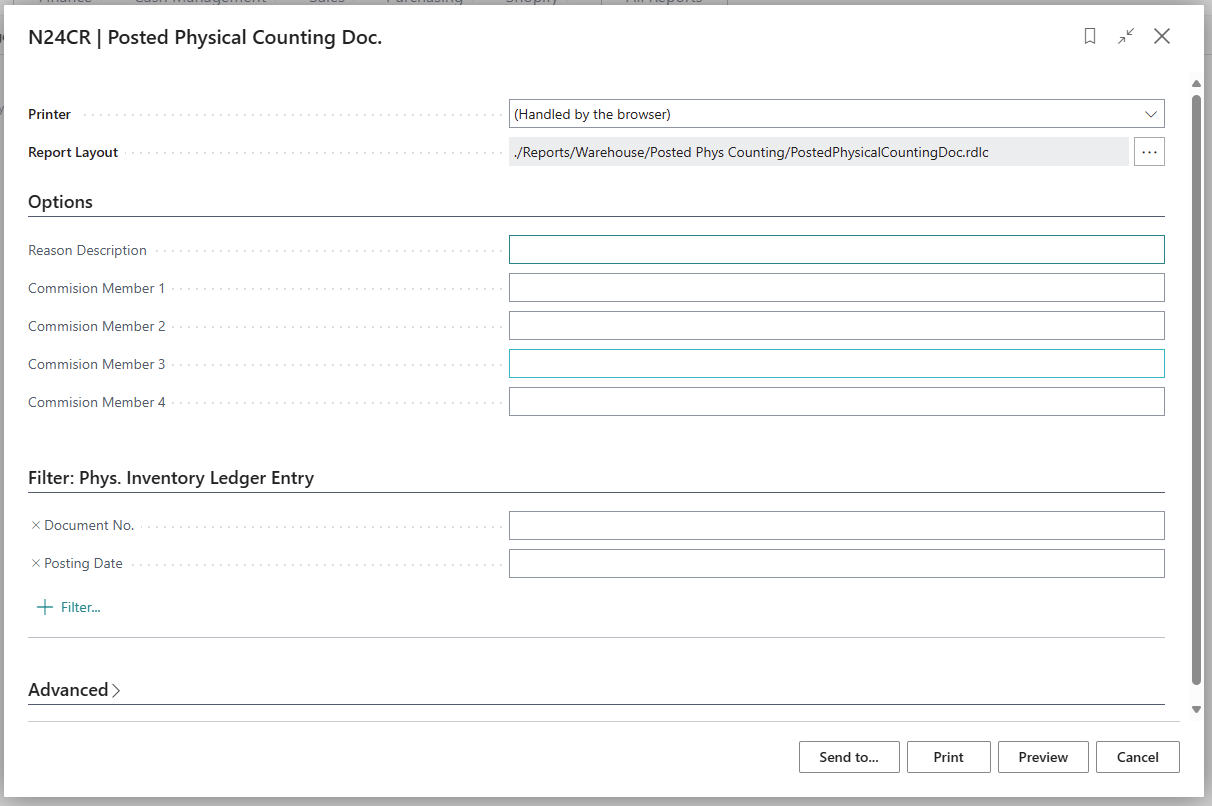
Task: Preview the report
Action: [1043, 757]
